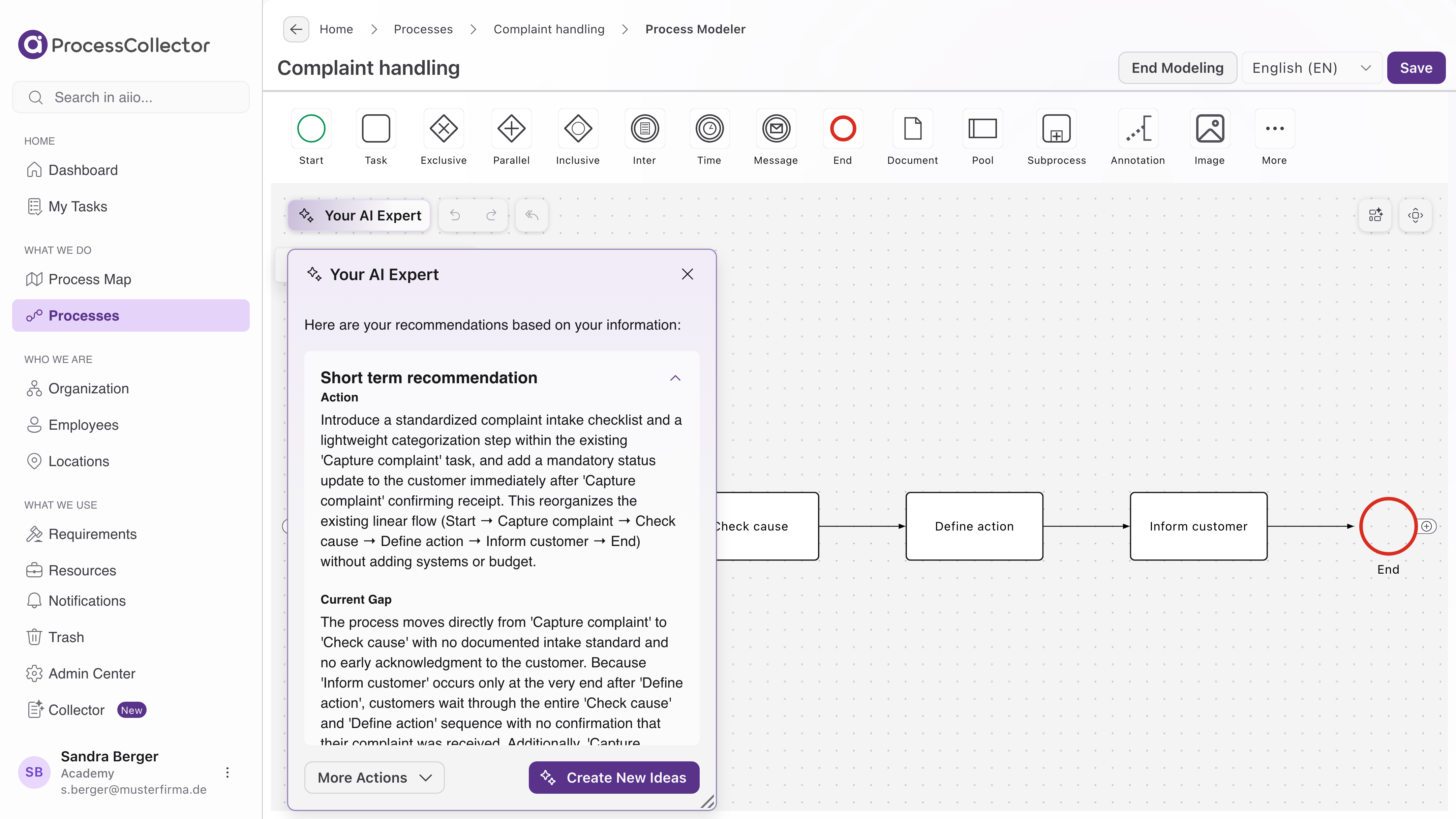Viewport: 1456px width, 819px height.
Task: Select the Pool shape icon
Action: pyautogui.click(x=983, y=129)
